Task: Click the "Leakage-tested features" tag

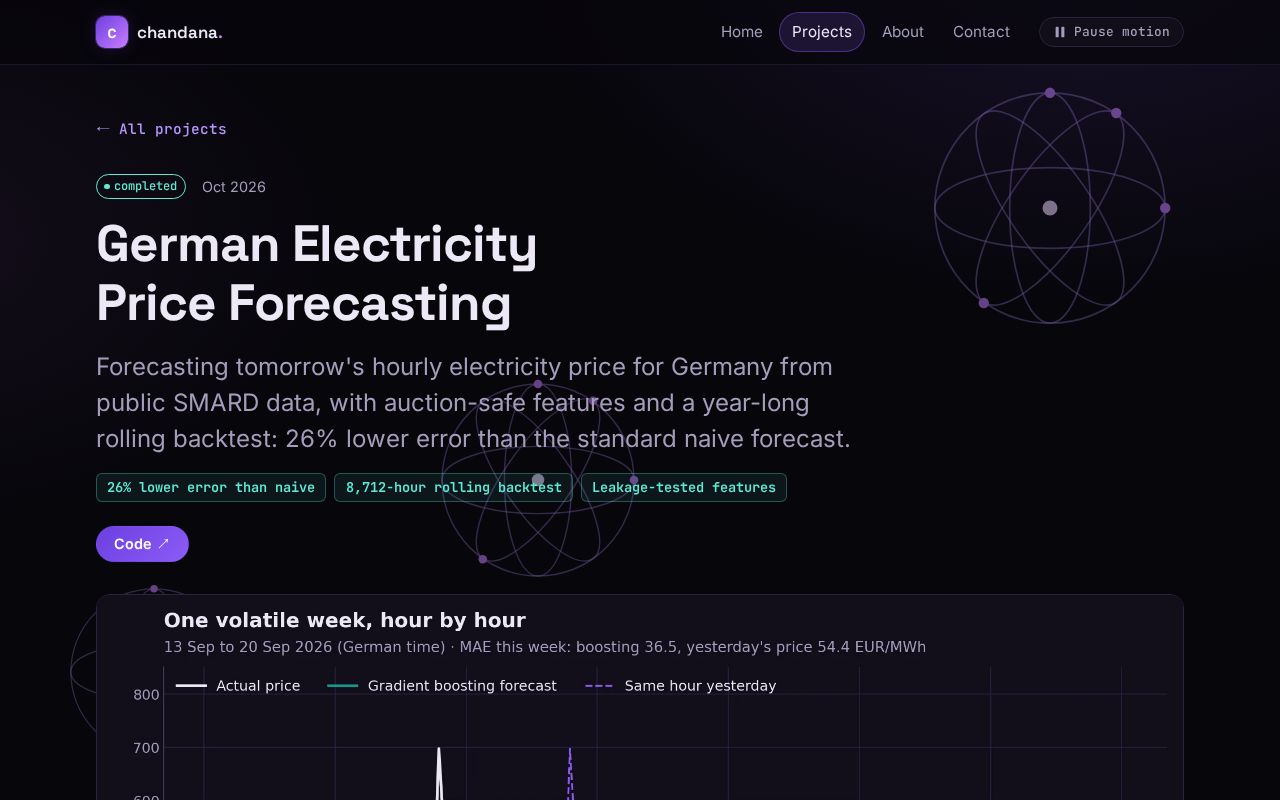Action: [x=684, y=488]
